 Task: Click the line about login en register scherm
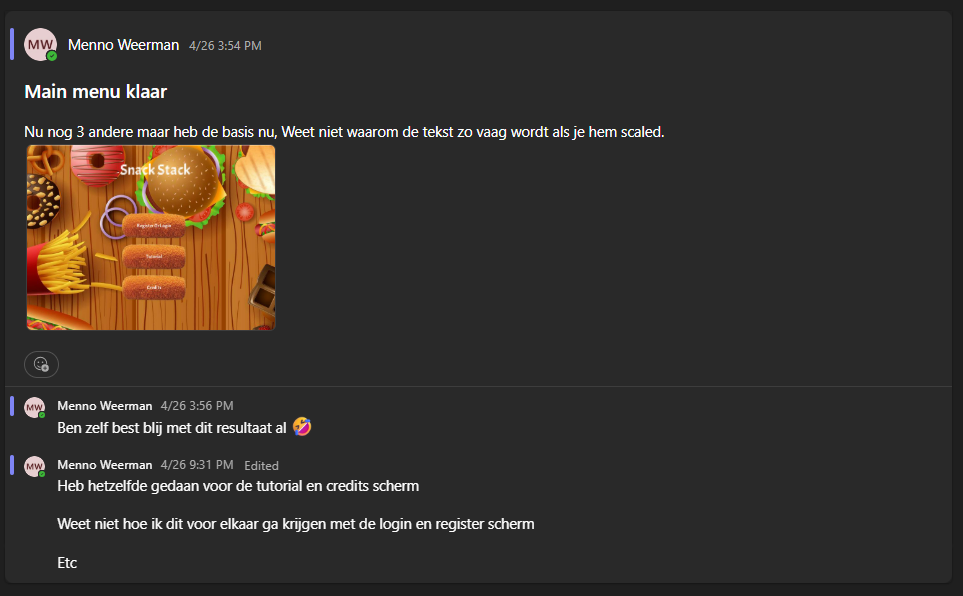click(296, 524)
